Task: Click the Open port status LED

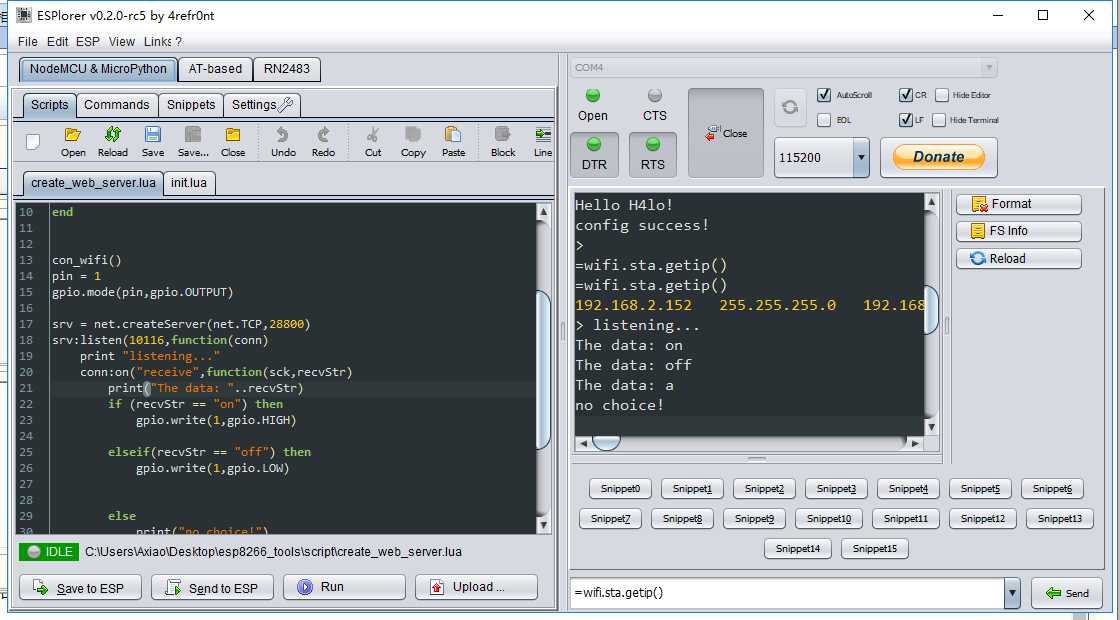Action: 593,95
